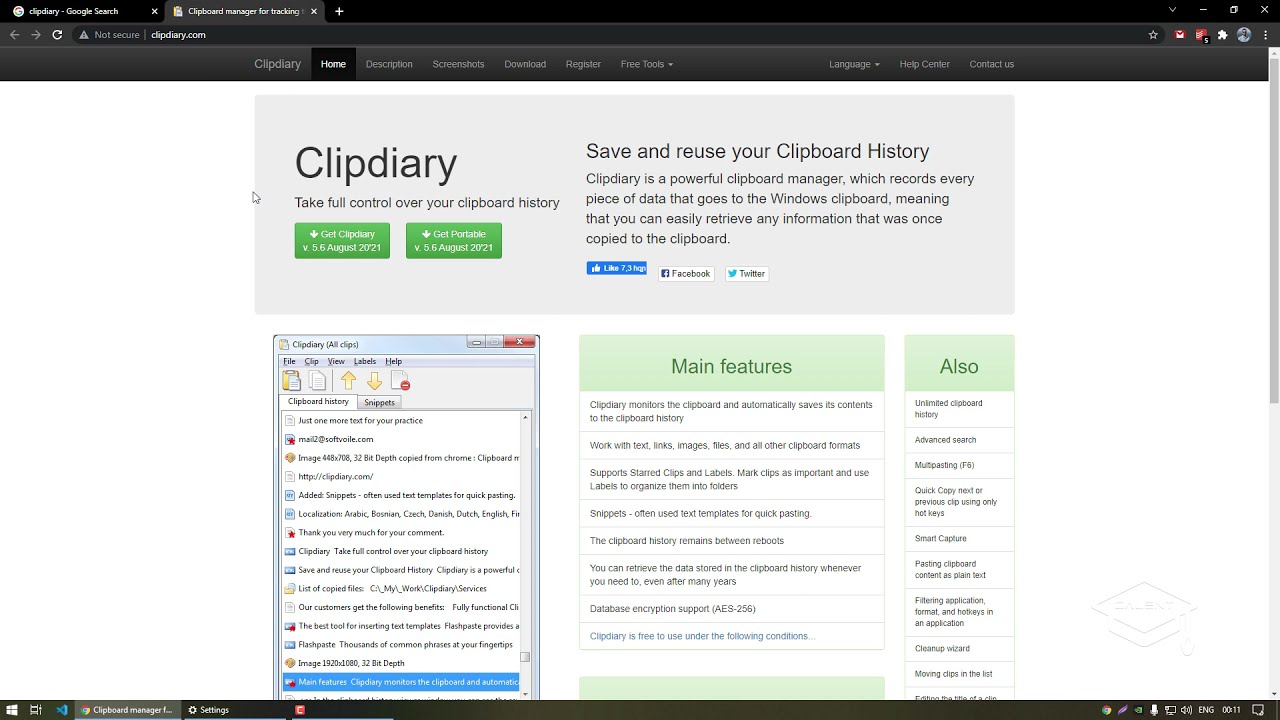Click the Twitter share button

point(746,273)
